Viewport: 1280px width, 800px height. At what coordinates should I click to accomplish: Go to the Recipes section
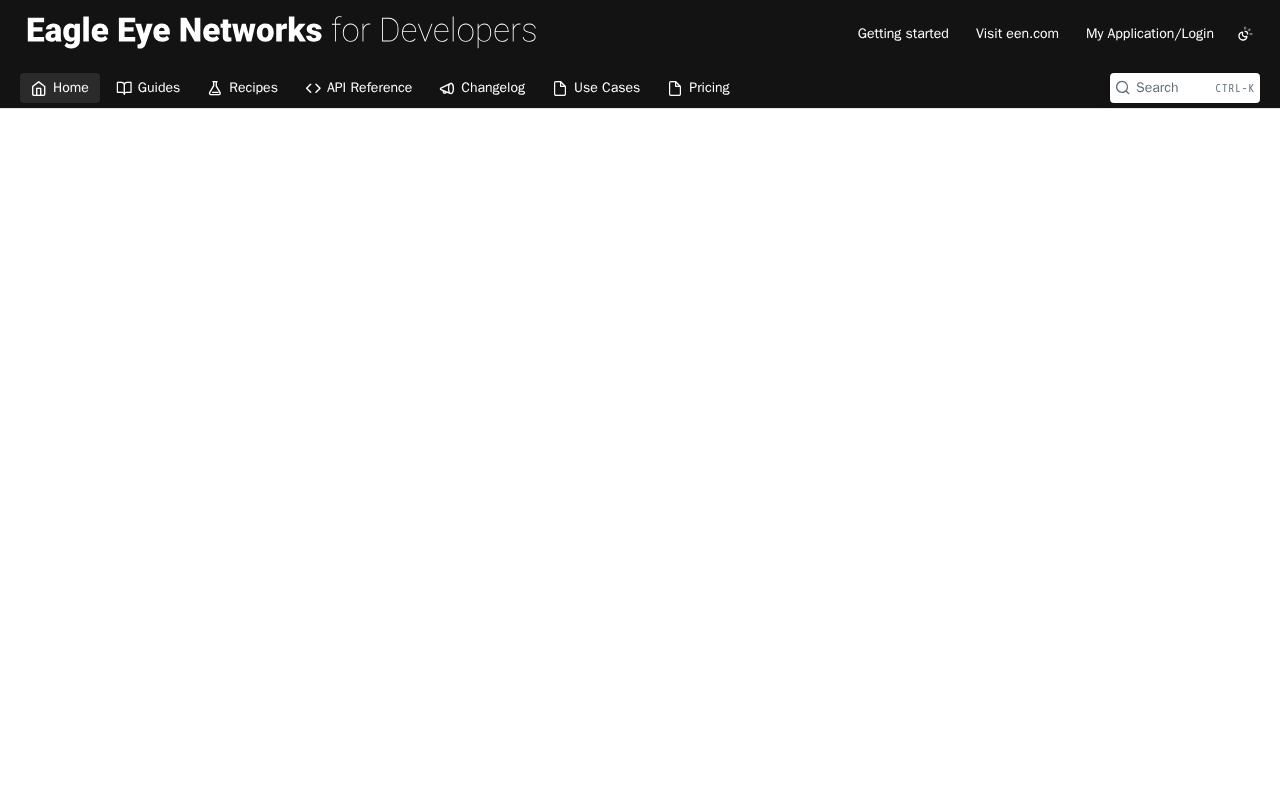(x=243, y=88)
